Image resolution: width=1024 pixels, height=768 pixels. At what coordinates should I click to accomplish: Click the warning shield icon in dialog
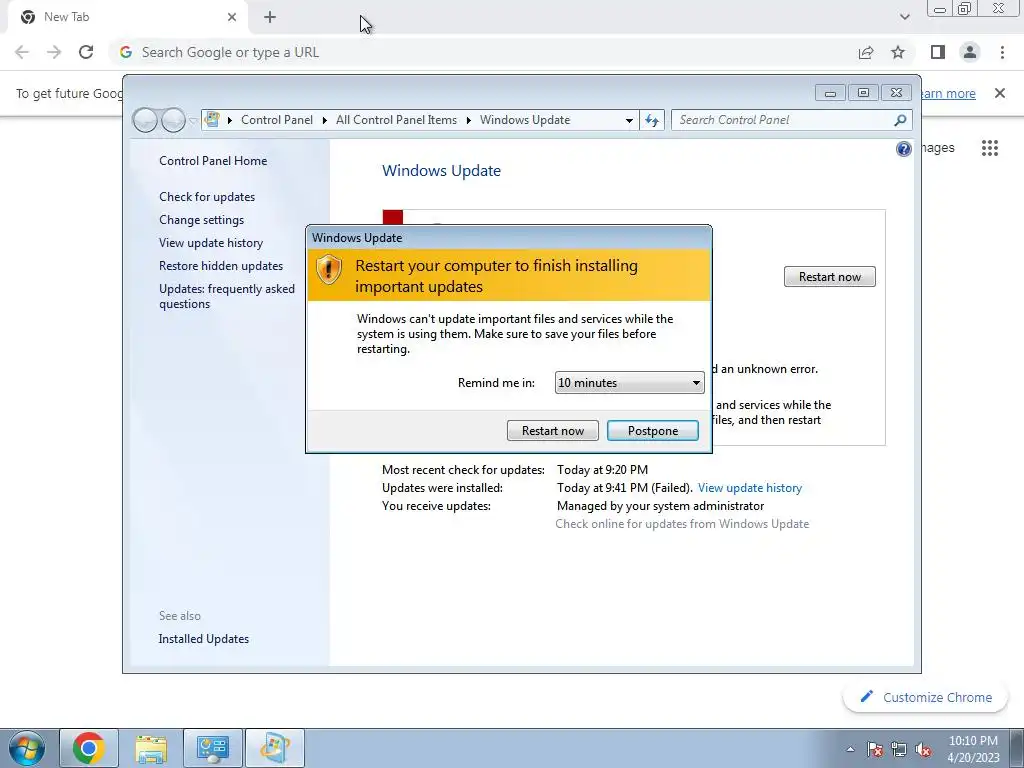pyautogui.click(x=328, y=270)
